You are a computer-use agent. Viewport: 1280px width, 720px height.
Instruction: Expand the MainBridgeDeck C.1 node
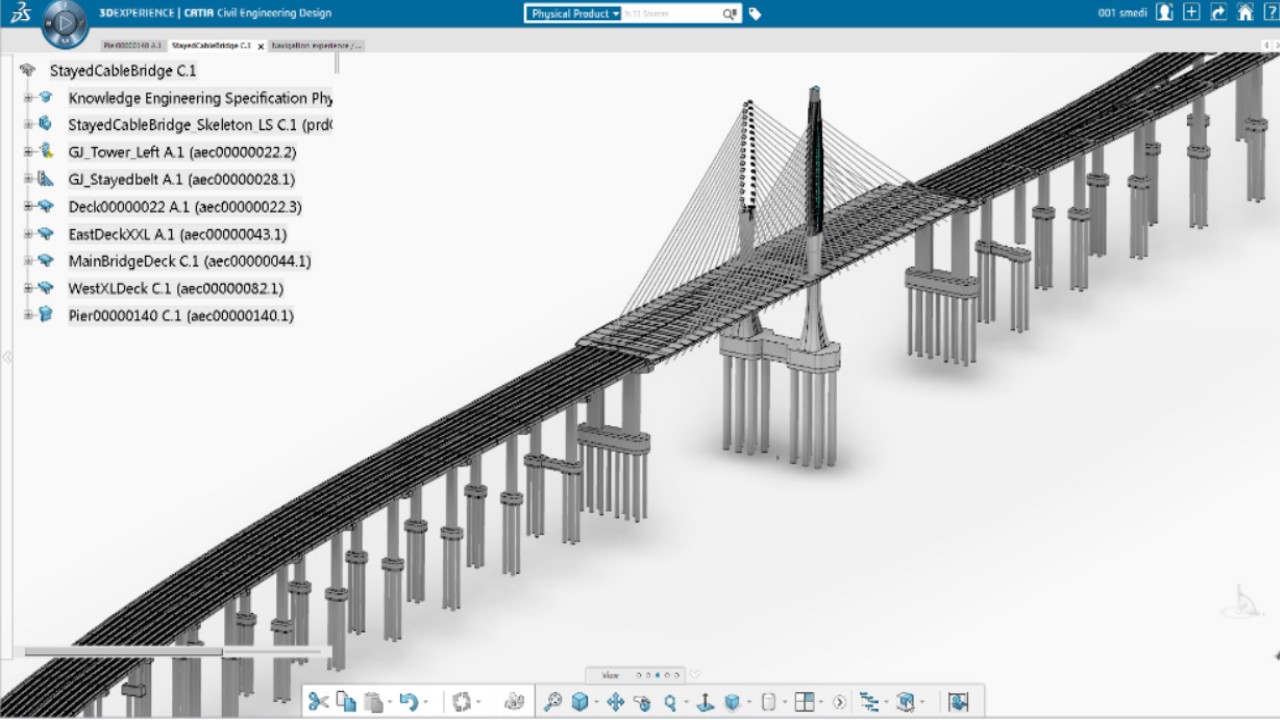(x=29, y=261)
